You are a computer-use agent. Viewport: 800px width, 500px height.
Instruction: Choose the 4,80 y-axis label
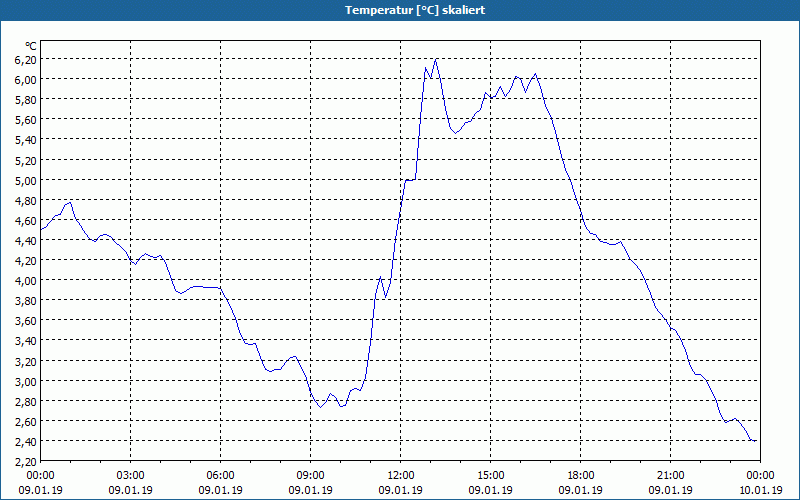point(26,201)
